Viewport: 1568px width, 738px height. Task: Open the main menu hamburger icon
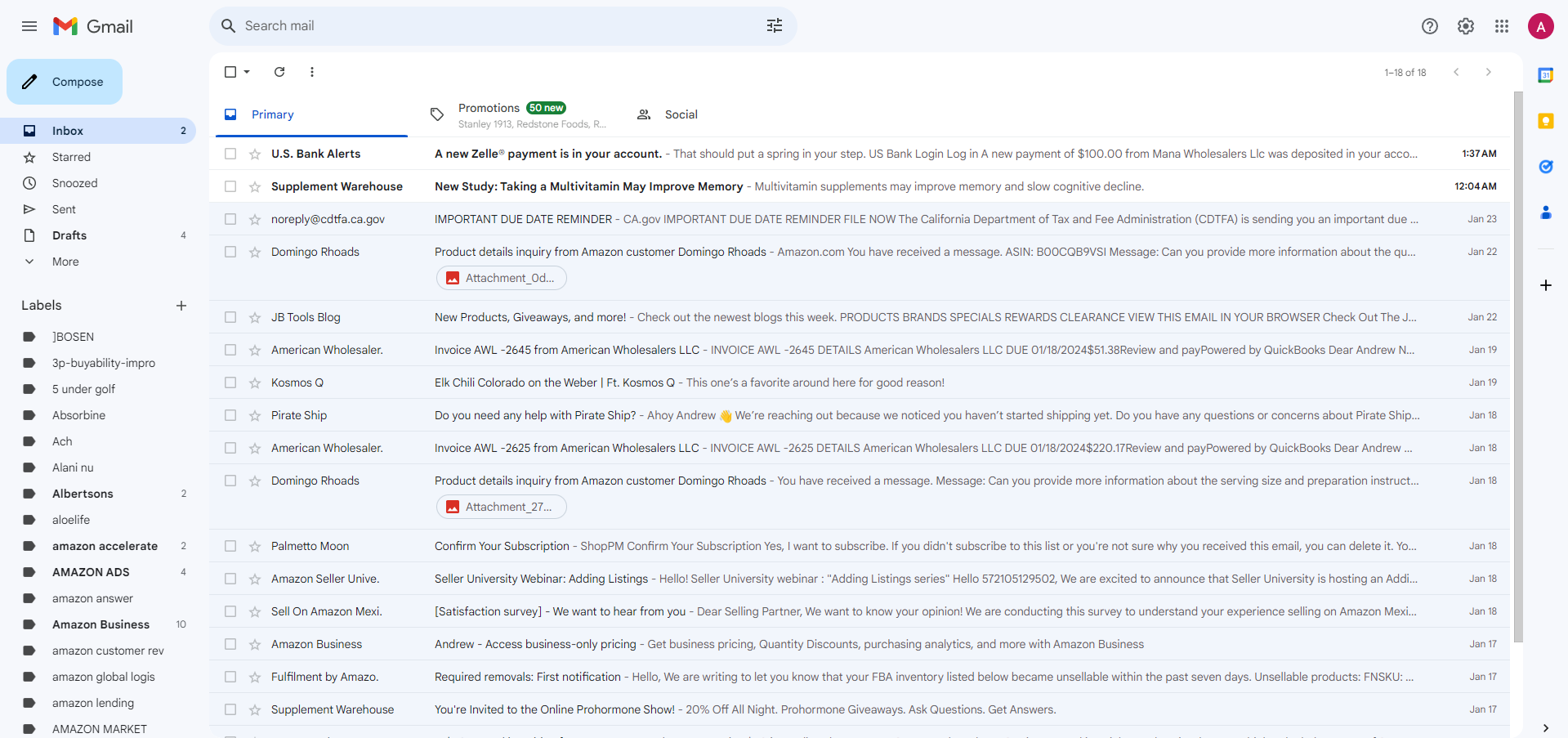coord(29,26)
